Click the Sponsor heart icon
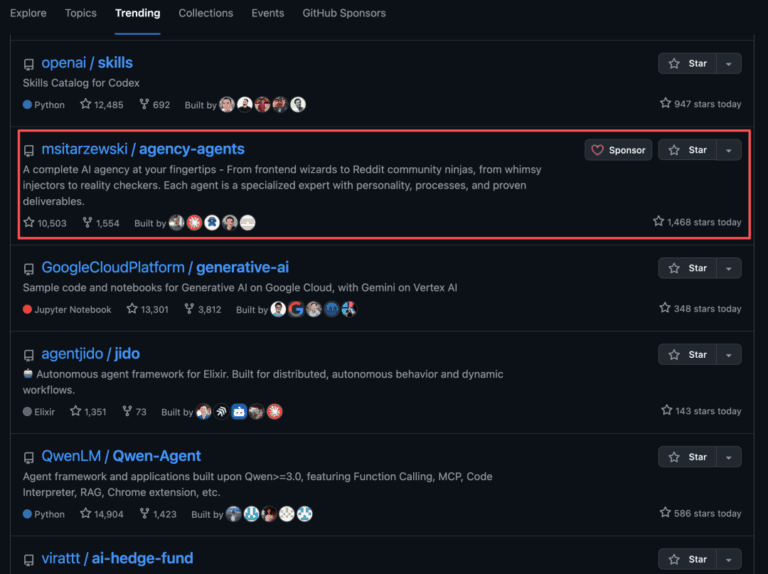 click(x=597, y=150)
